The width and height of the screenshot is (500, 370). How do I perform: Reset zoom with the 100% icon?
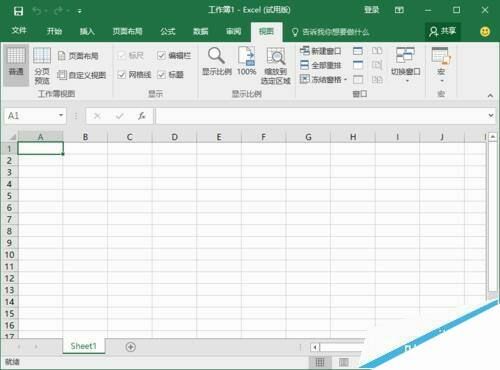tap(246, 62)
